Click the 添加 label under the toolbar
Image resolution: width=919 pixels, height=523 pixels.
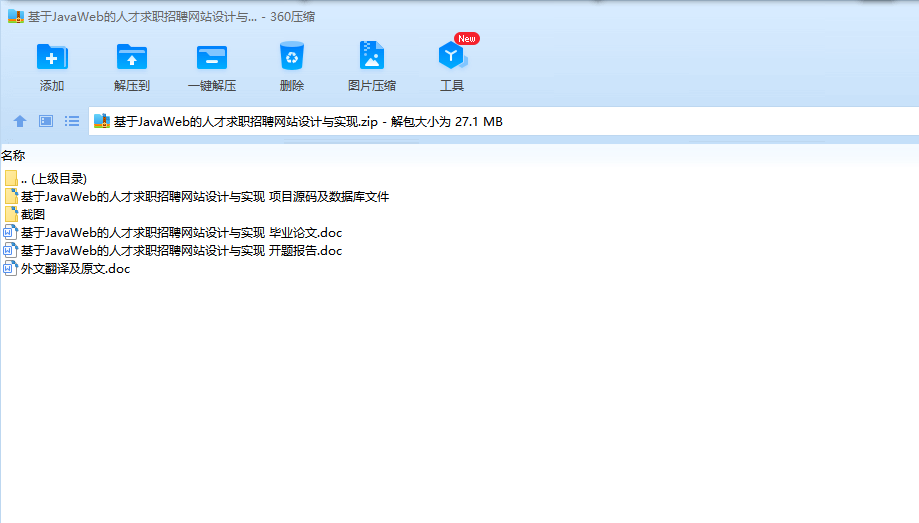click(x=52, y=86)
